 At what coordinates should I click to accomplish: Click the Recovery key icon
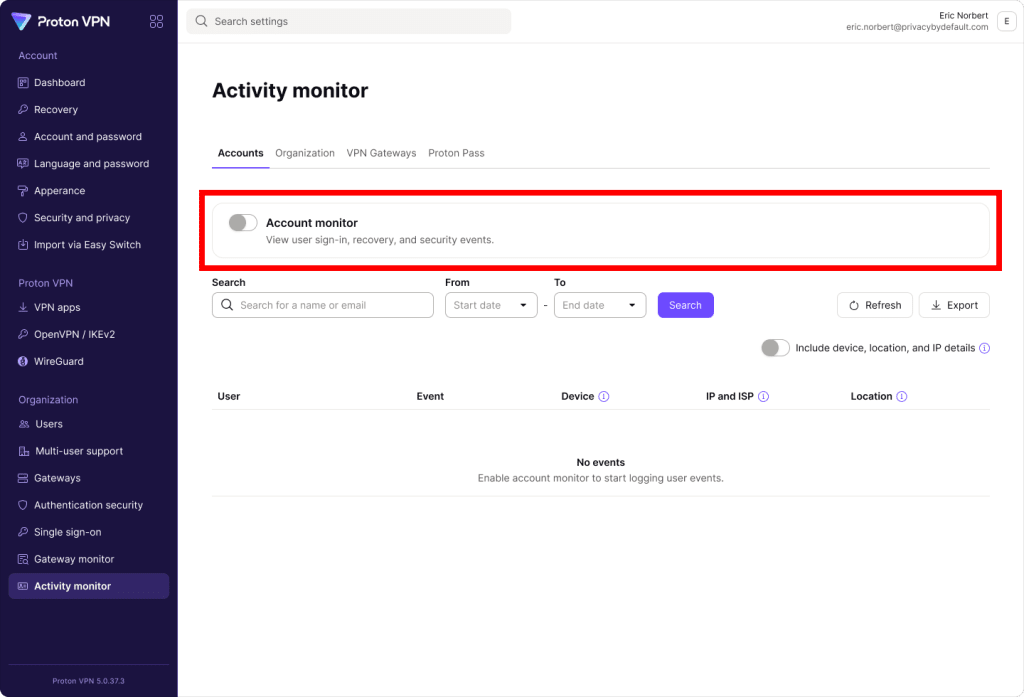(x=23, y=109)
